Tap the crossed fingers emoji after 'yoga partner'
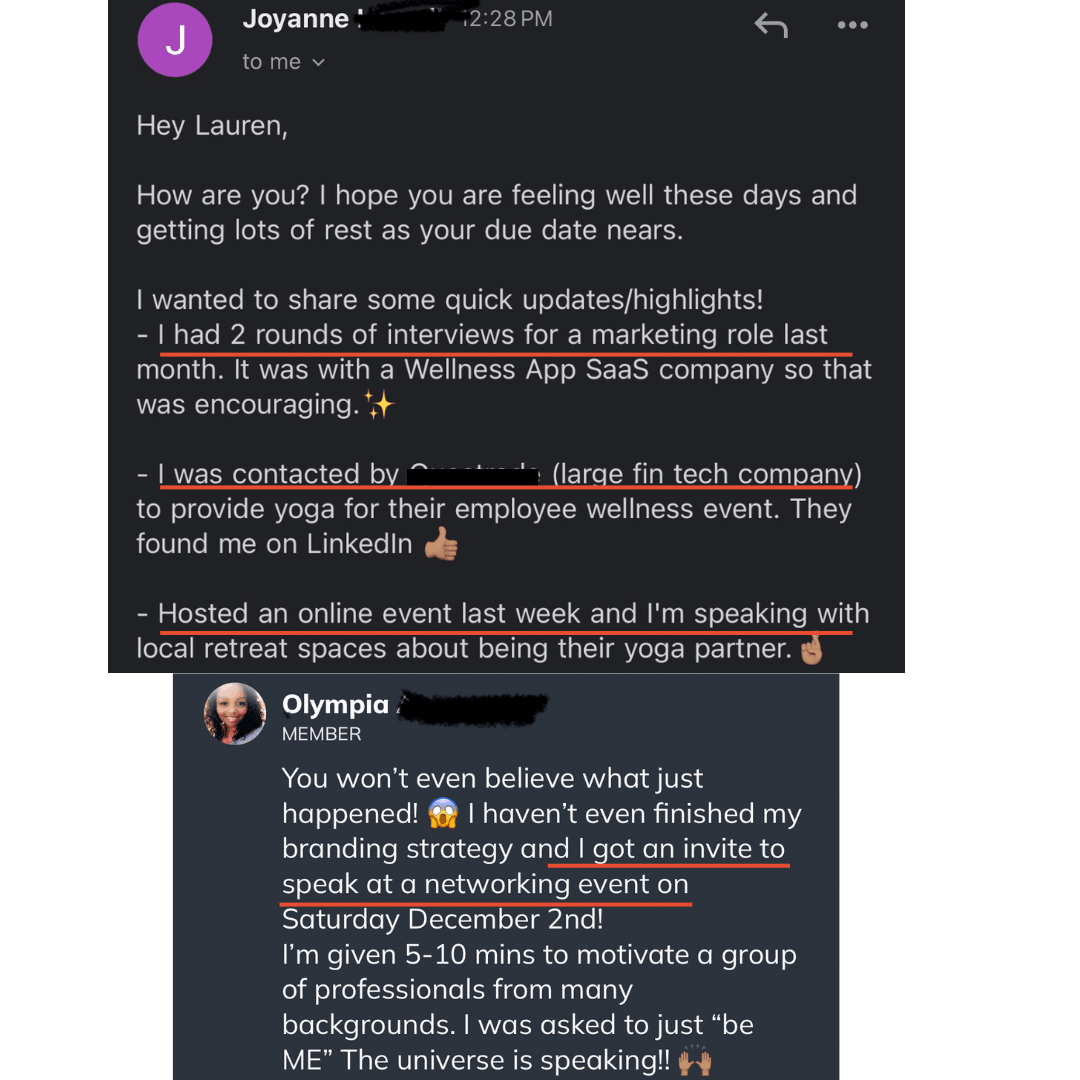The image size is (1080, 1080). [x=812, y=650]
